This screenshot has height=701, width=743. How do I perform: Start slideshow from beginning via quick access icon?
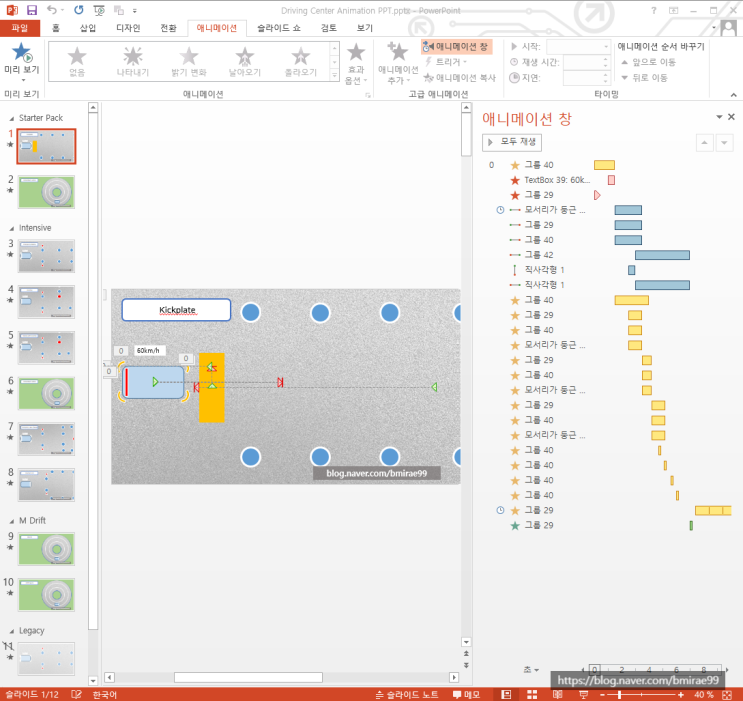tap(99, 10)
